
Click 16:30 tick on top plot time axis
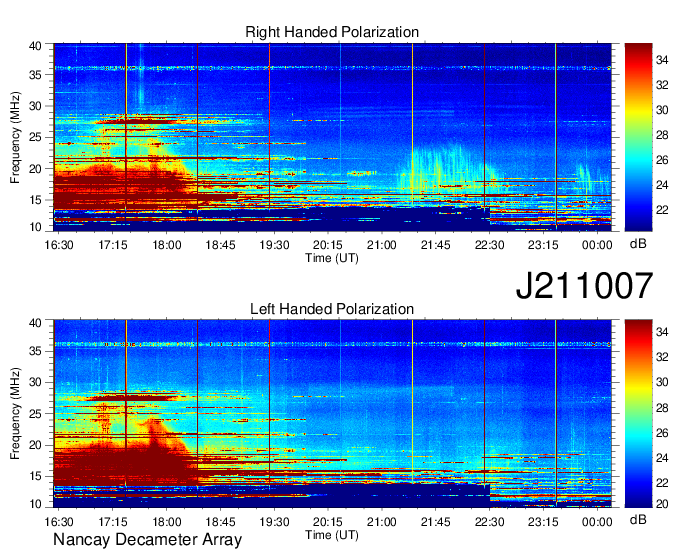tap(59, 245)
